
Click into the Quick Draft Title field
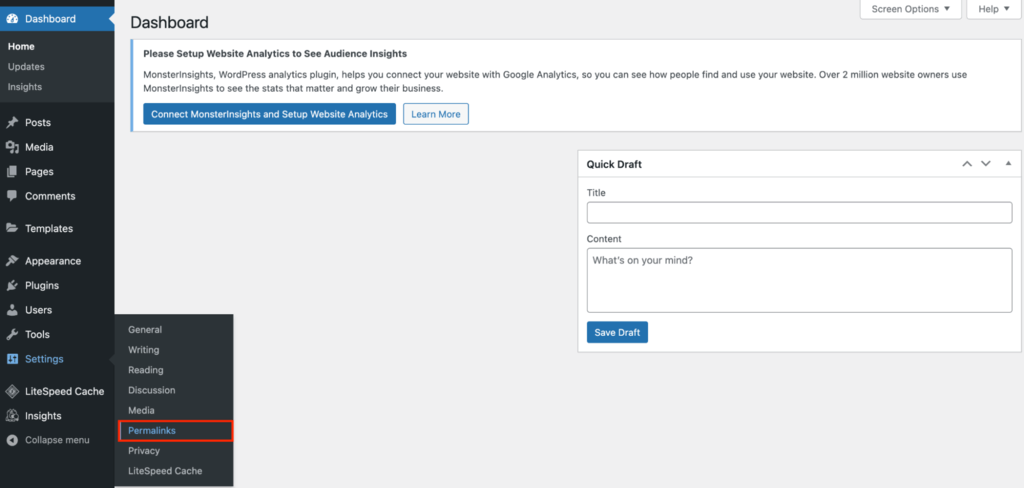tap(799, 212)
